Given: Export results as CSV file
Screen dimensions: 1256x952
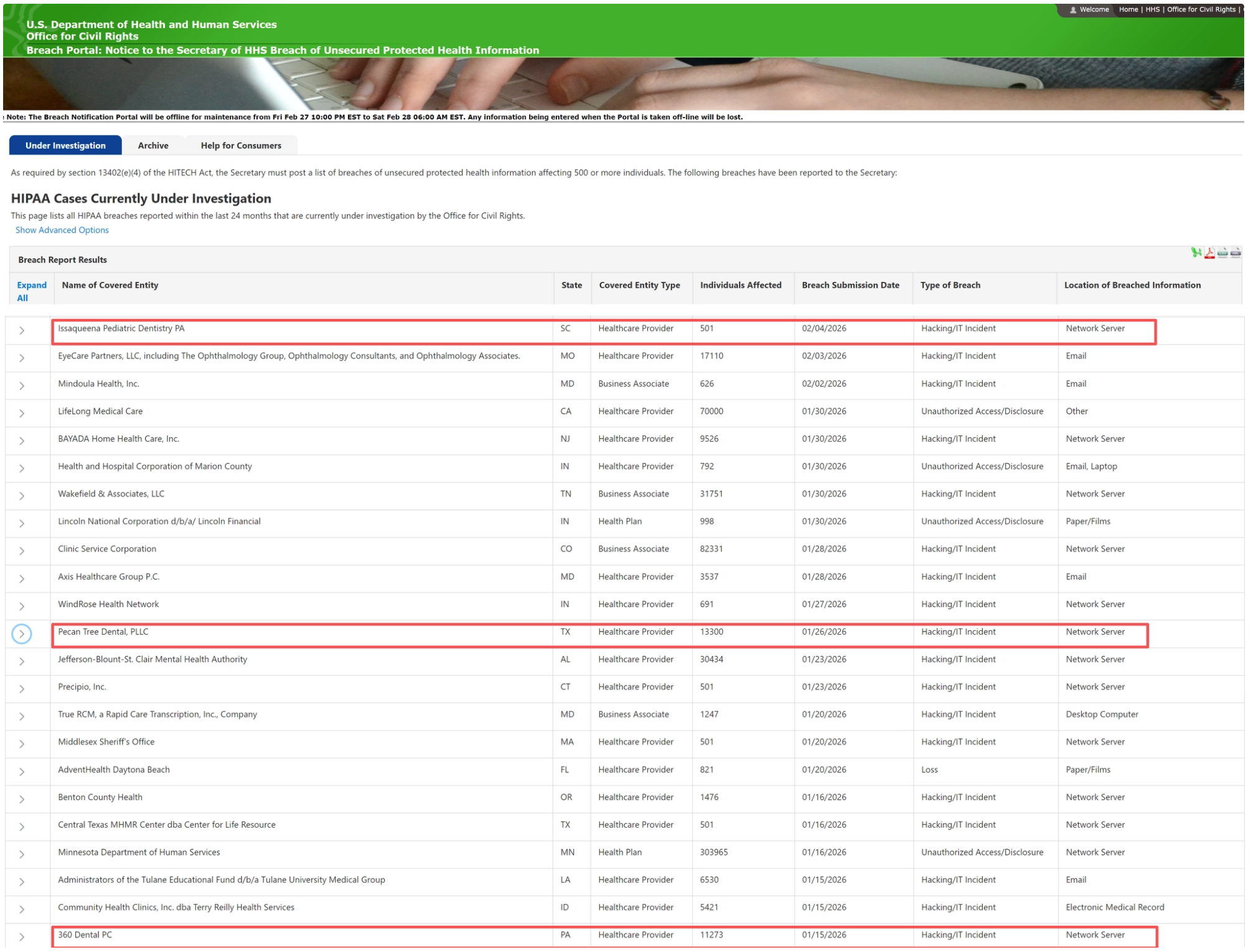Looking at the screenshot, I should pos(1222,252).
